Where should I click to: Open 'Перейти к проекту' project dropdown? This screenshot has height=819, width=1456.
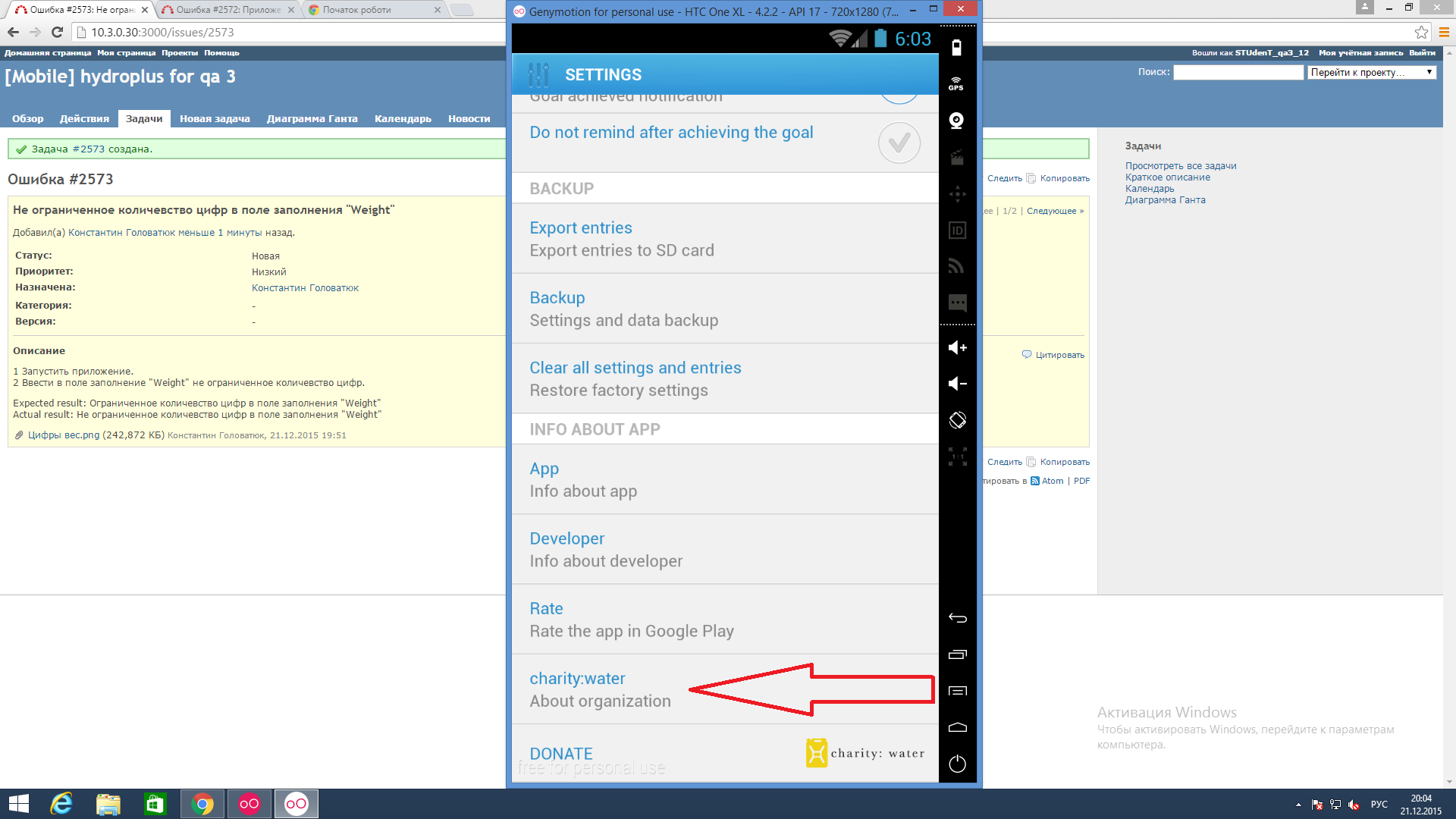coord(1371,73)
